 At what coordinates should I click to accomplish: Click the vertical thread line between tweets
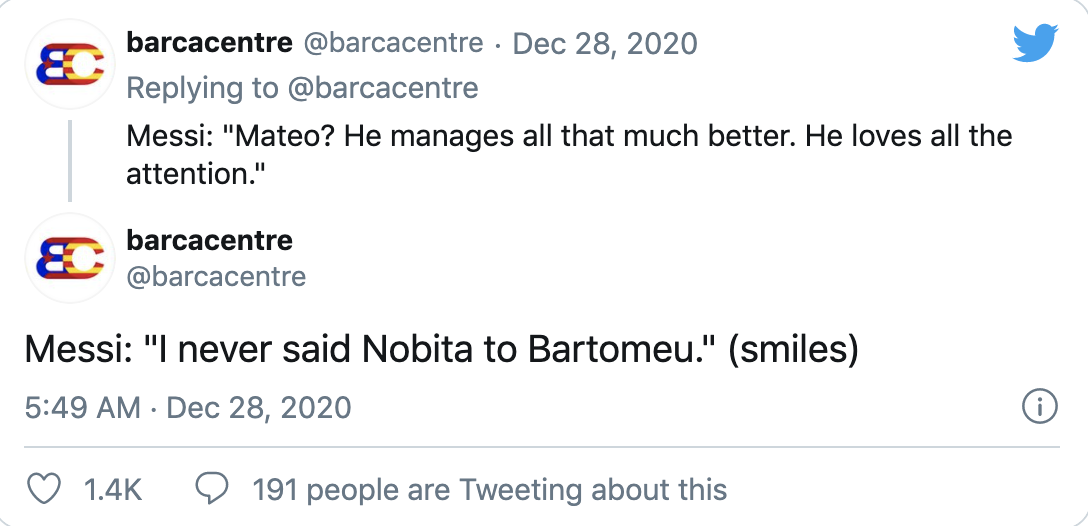(69, 160)
